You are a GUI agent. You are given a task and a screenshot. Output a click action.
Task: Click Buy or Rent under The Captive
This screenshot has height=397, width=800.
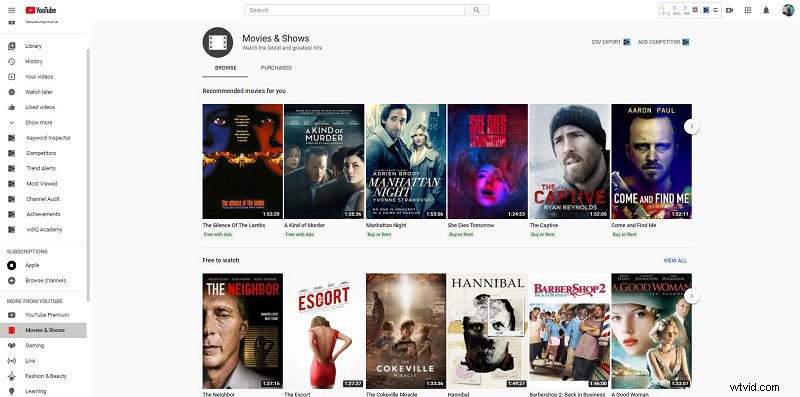[x=542, y=234]
